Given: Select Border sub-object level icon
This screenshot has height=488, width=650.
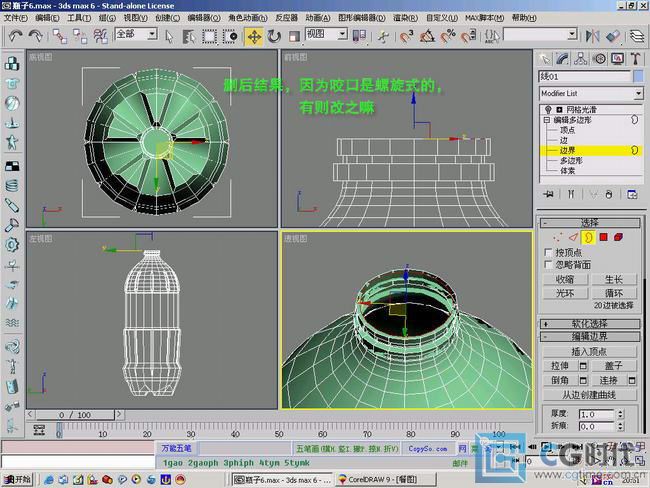Looking at the screenshot, I should (x=588, y=237).
